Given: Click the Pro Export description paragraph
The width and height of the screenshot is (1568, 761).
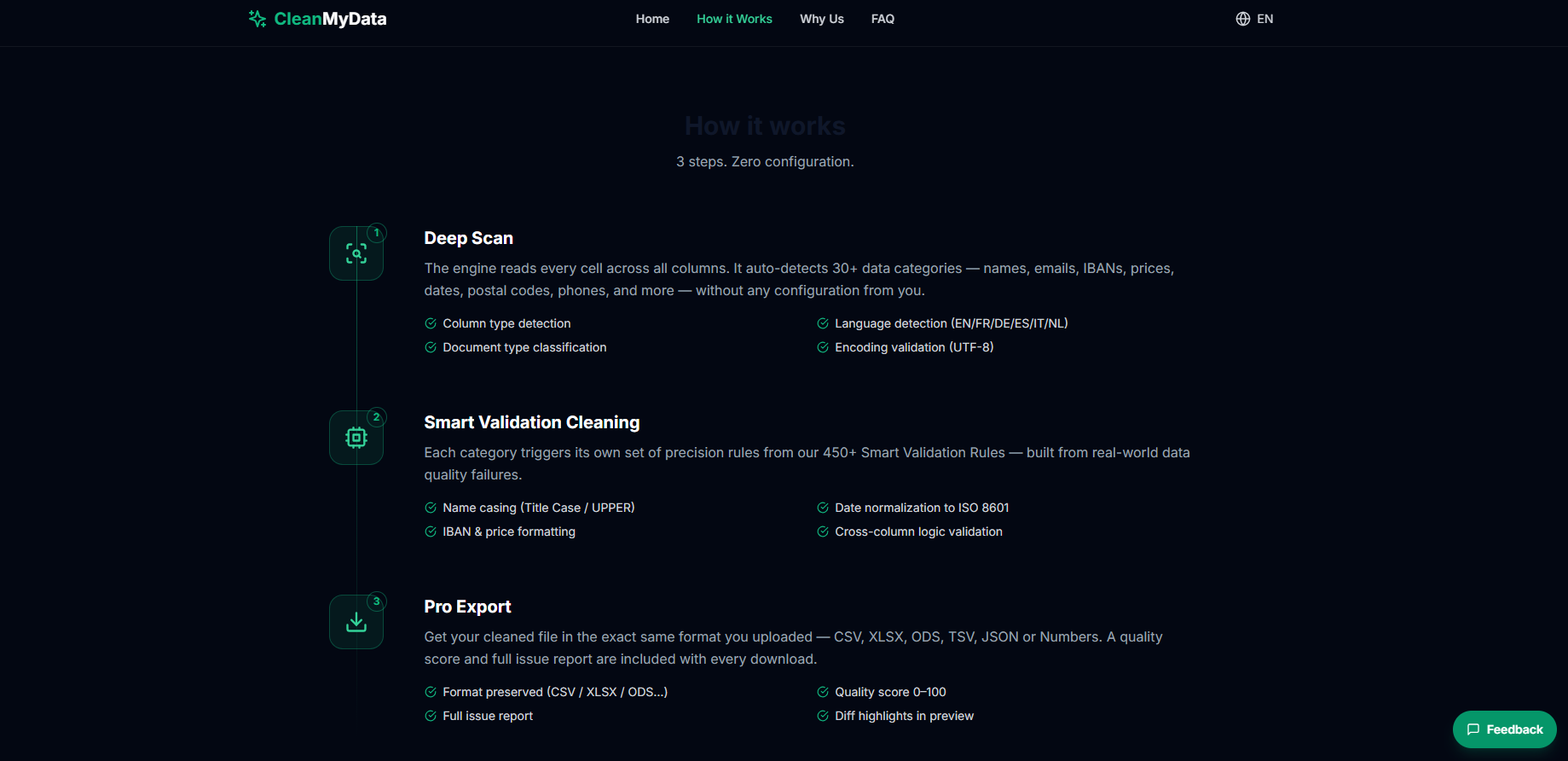Looking at the screenshot, I should (793, 648).
